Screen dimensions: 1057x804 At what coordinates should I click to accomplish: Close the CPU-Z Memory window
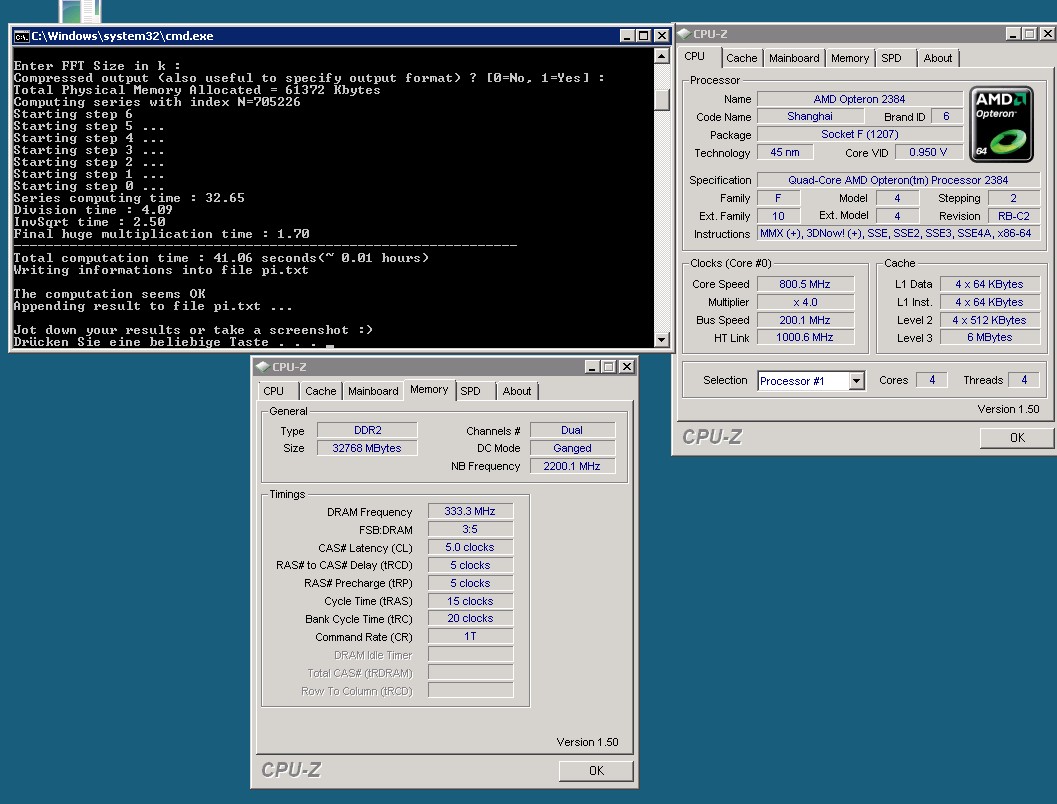point(626,367)
